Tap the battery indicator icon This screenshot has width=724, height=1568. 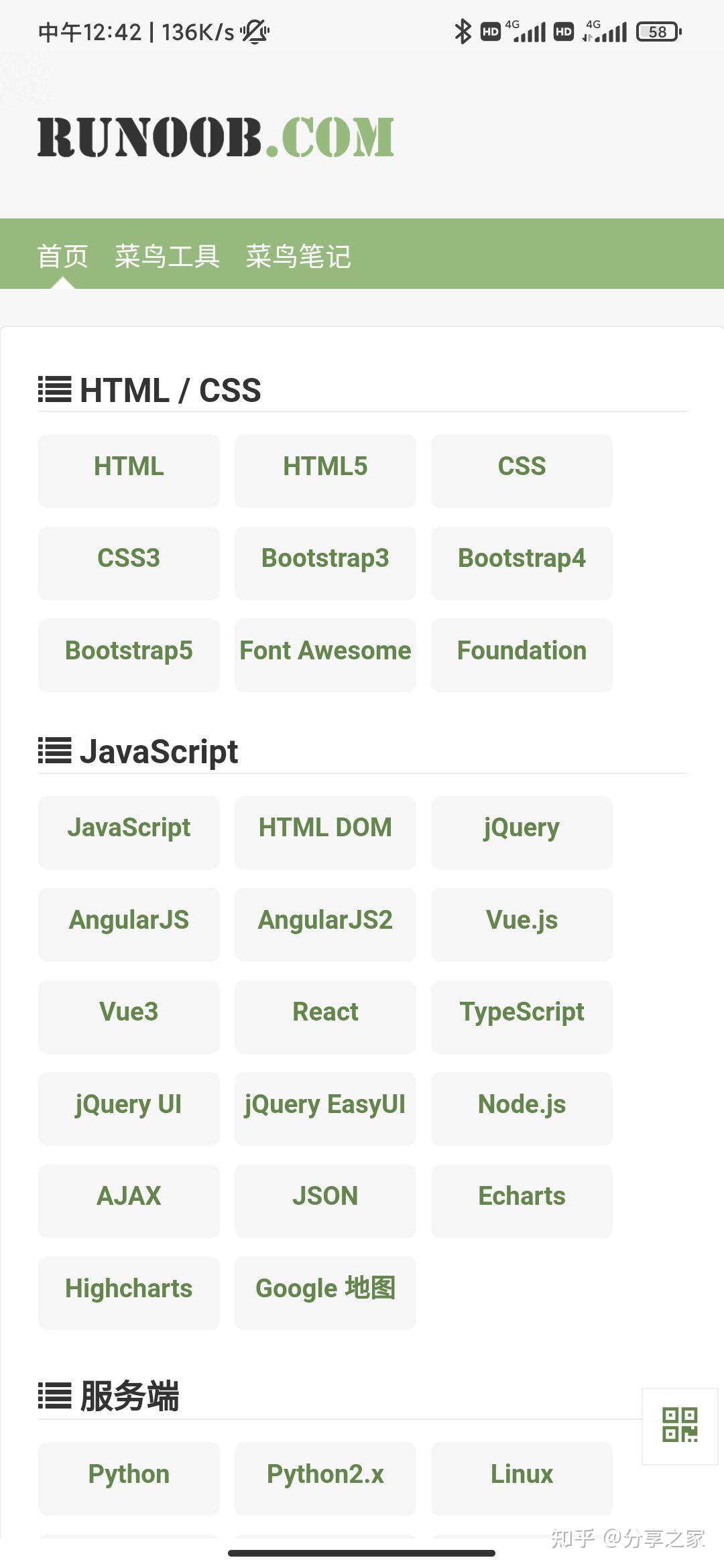[x=659, y=31]
